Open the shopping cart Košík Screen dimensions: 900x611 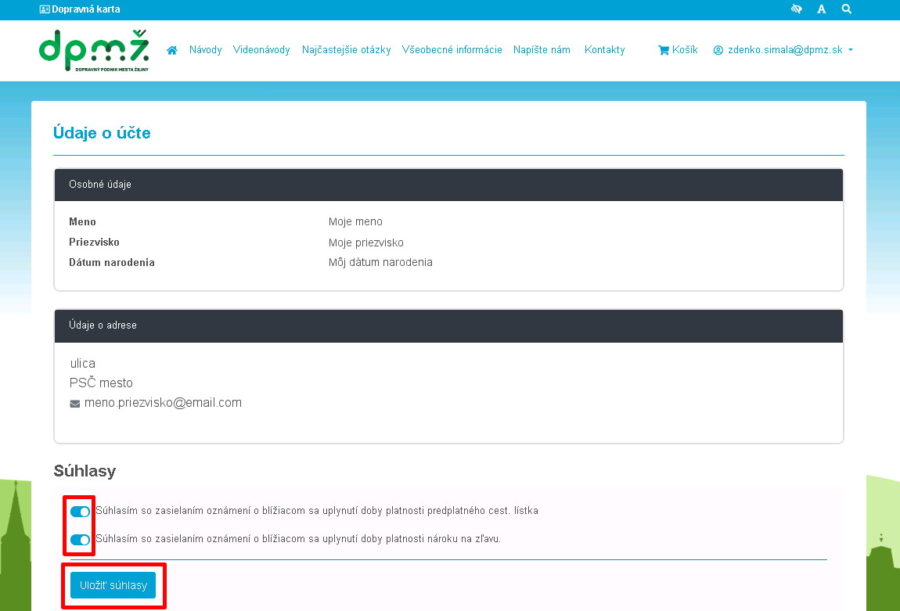tap(678, 50)
